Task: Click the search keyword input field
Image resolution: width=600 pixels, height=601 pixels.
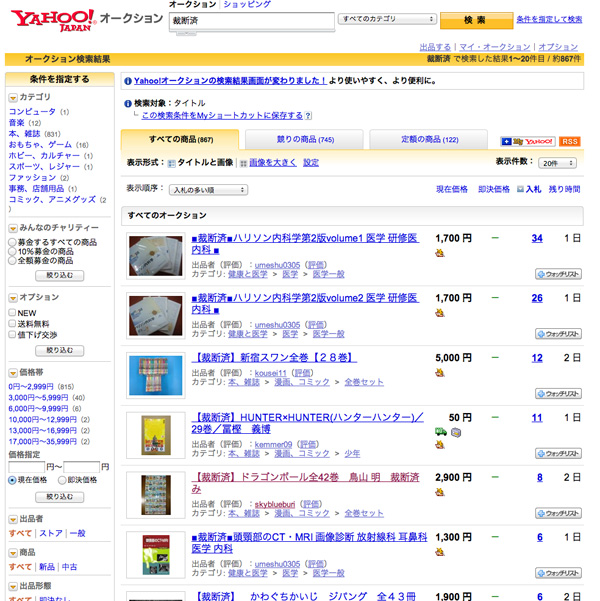Action: pos(252,21)
